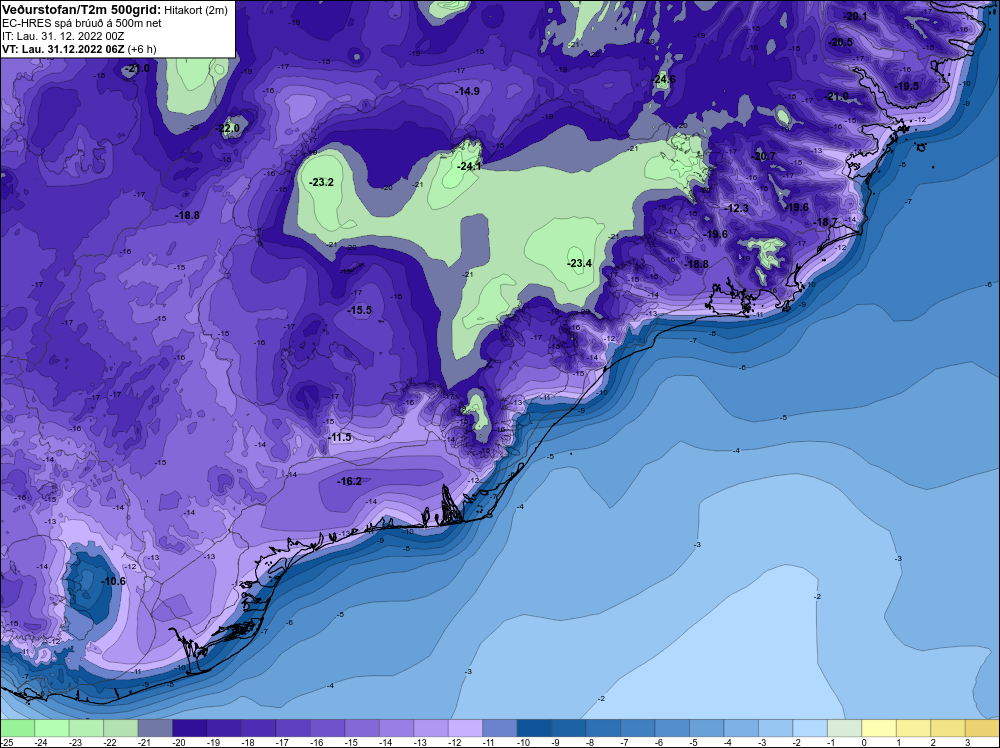The image size is (1000, 748).
Task: Click the periwinkle legend swatch labeled -11
Action: tap(499, 728)
